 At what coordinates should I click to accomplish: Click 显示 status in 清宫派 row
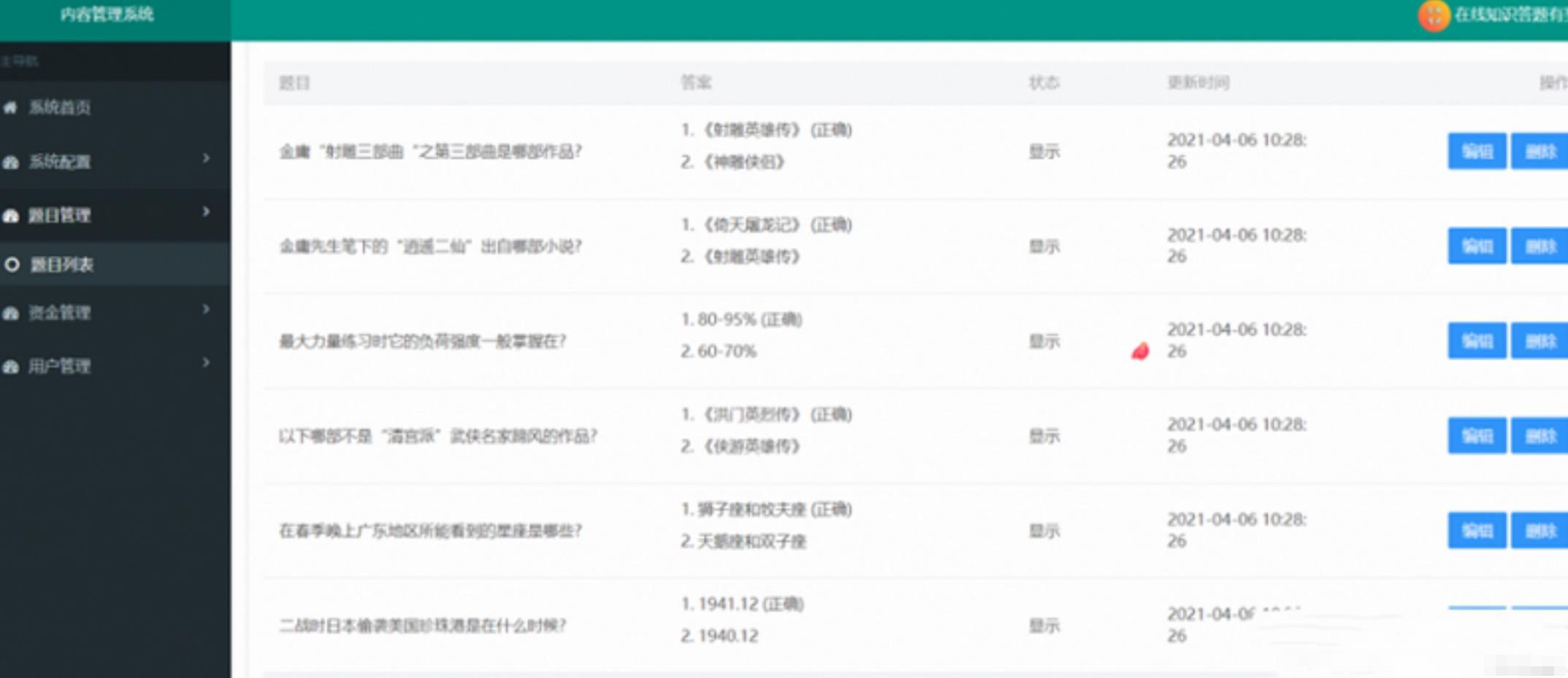[x=1044, y=436]
